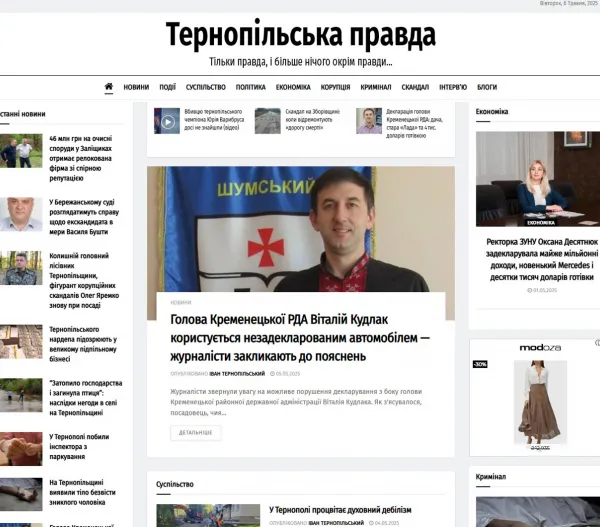Open article about Тернопільський нардеп's underground business
Image resolution: width=600 pixels, height=527 pixels.
point(83,344)
